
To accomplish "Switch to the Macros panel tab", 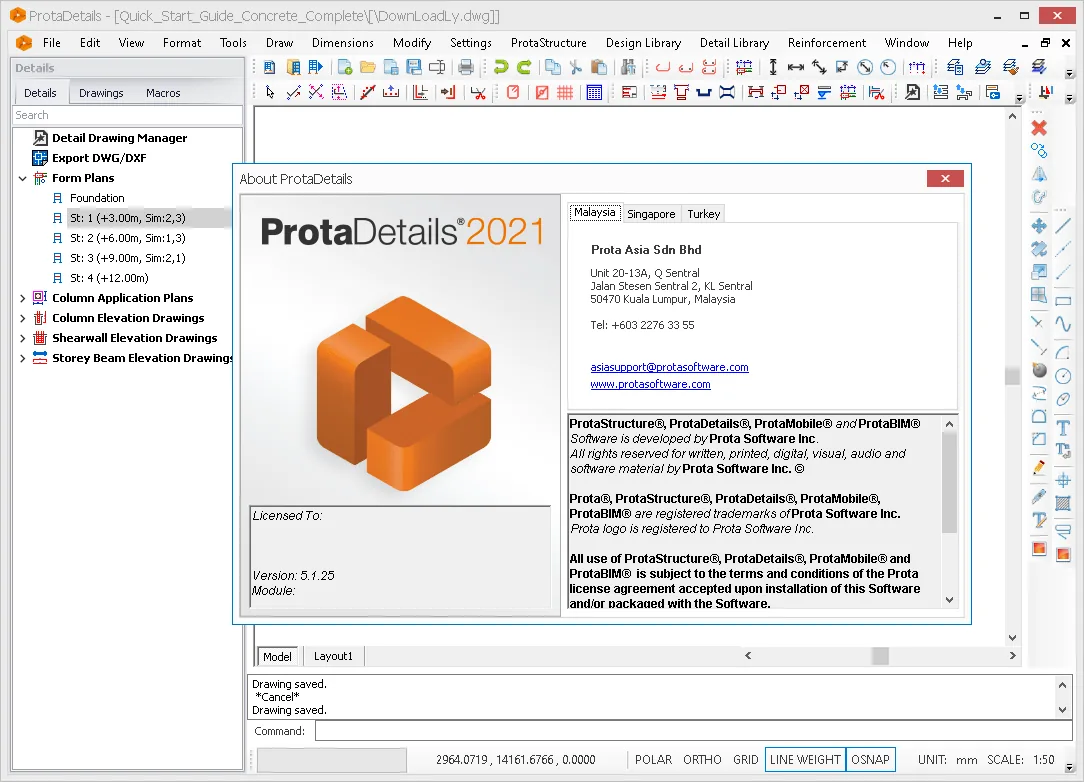I will click(163, 93).
